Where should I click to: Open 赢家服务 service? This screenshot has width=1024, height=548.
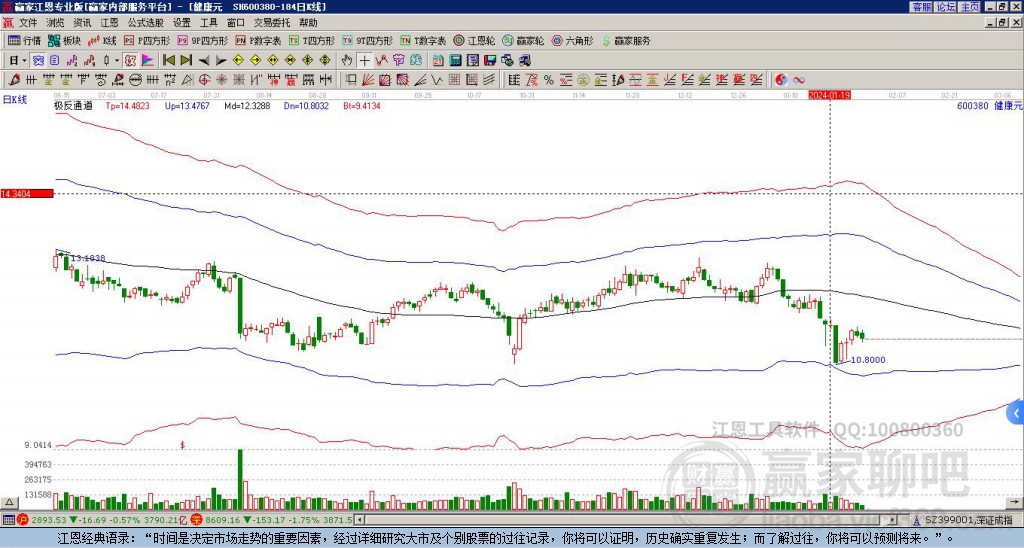pyautogui.click(x=626, y=40)
